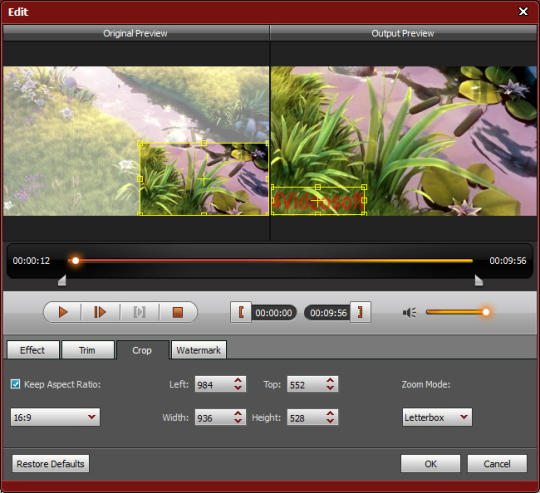The height and width of the screenshot is (493, 540).
Task: Switch to the Watermark tab
Action: [x=198, y=350]
